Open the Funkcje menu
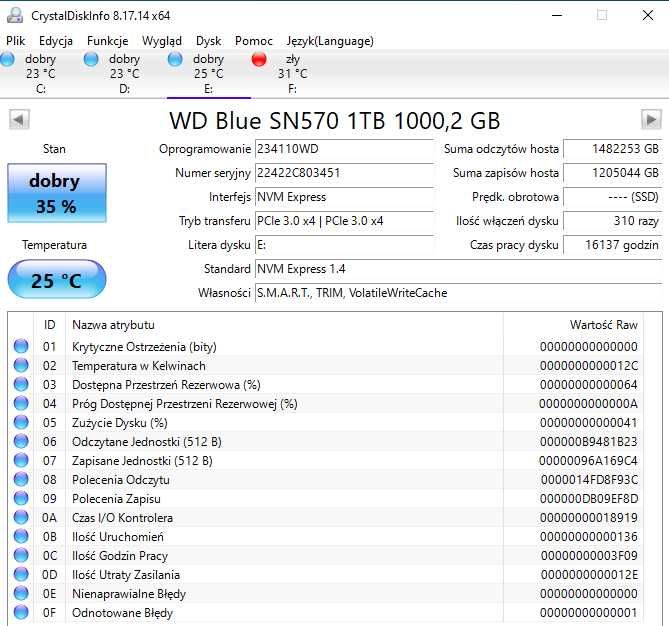 [x=108, y=41]
